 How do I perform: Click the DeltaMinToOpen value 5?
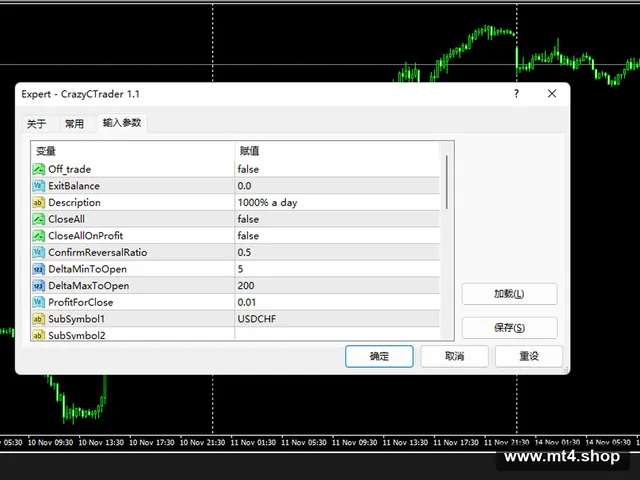point(240,269)
